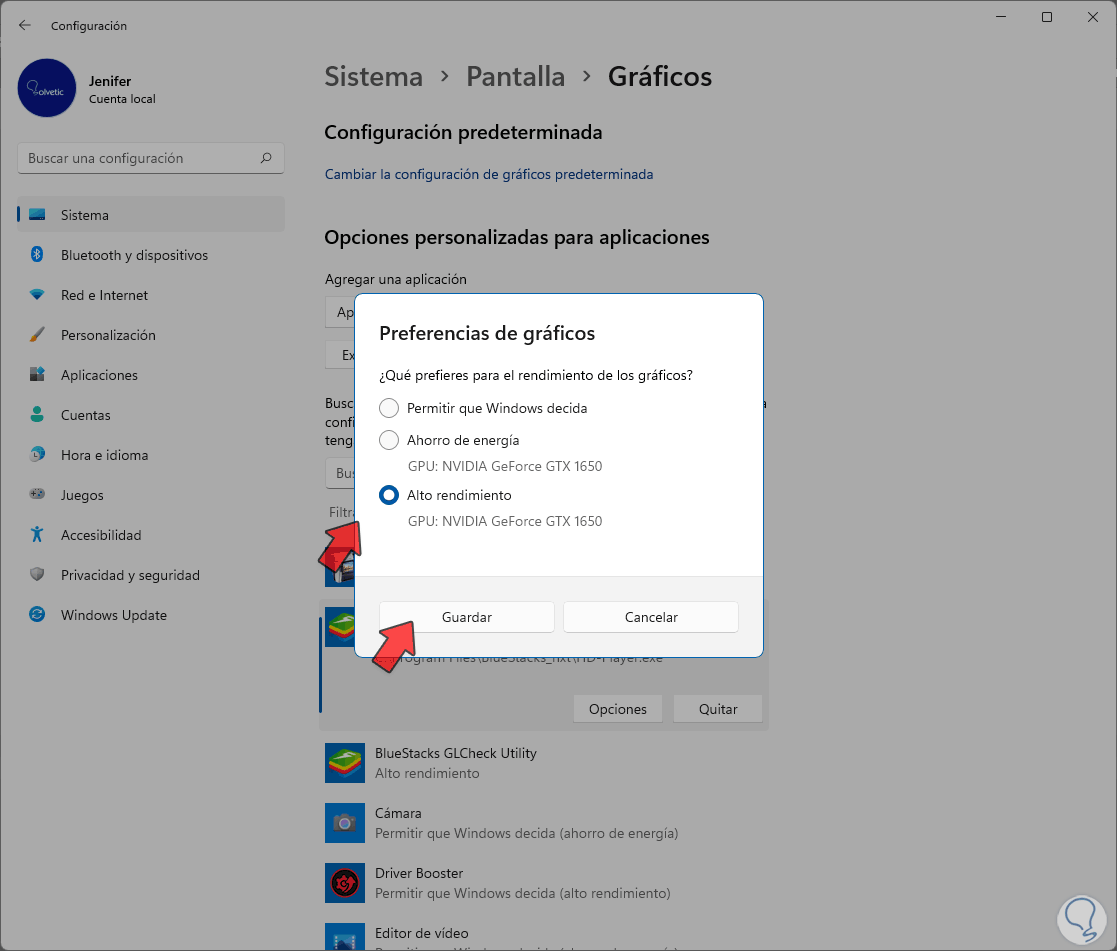
Task: Select the Ahorro de energía option
Action: [x=389, y=440]
